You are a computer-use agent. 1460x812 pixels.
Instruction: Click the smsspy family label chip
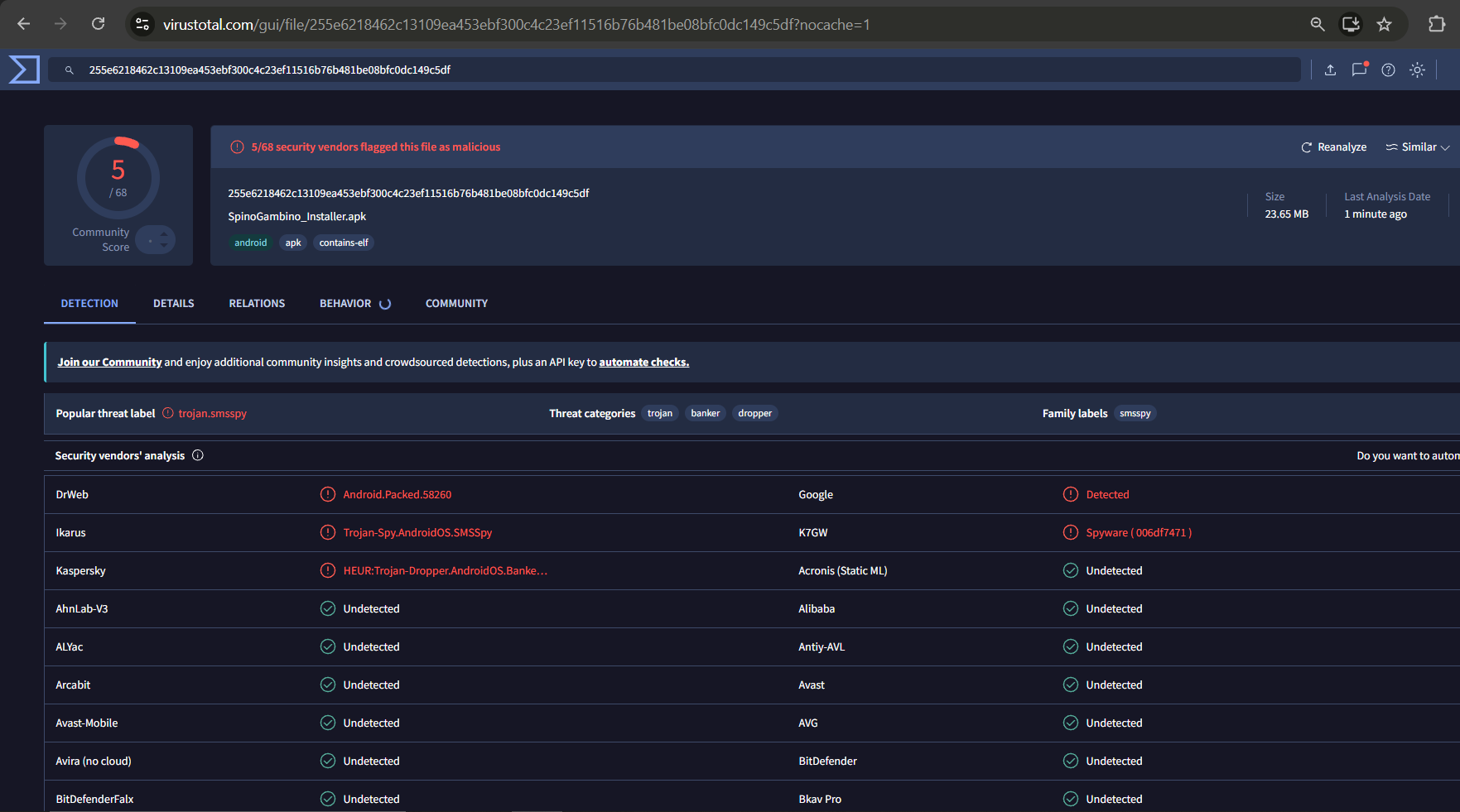(1135, 413)
